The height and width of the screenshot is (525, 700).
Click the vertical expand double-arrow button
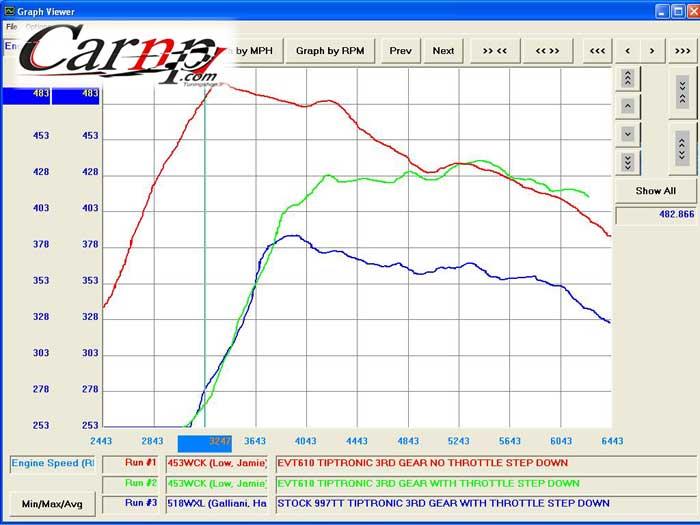pos(682,149)
